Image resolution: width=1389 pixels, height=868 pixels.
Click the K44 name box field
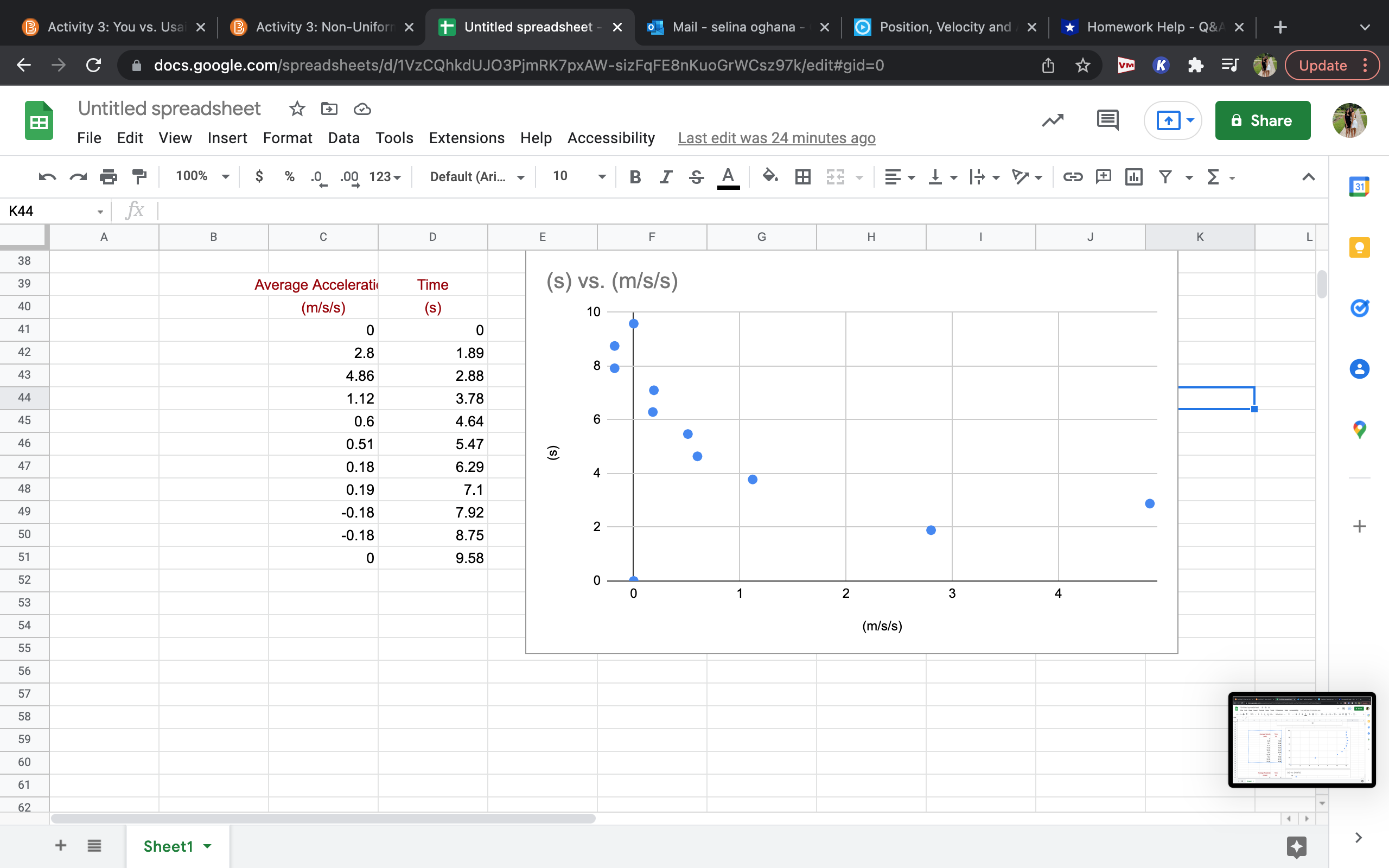tap(49, 210)
